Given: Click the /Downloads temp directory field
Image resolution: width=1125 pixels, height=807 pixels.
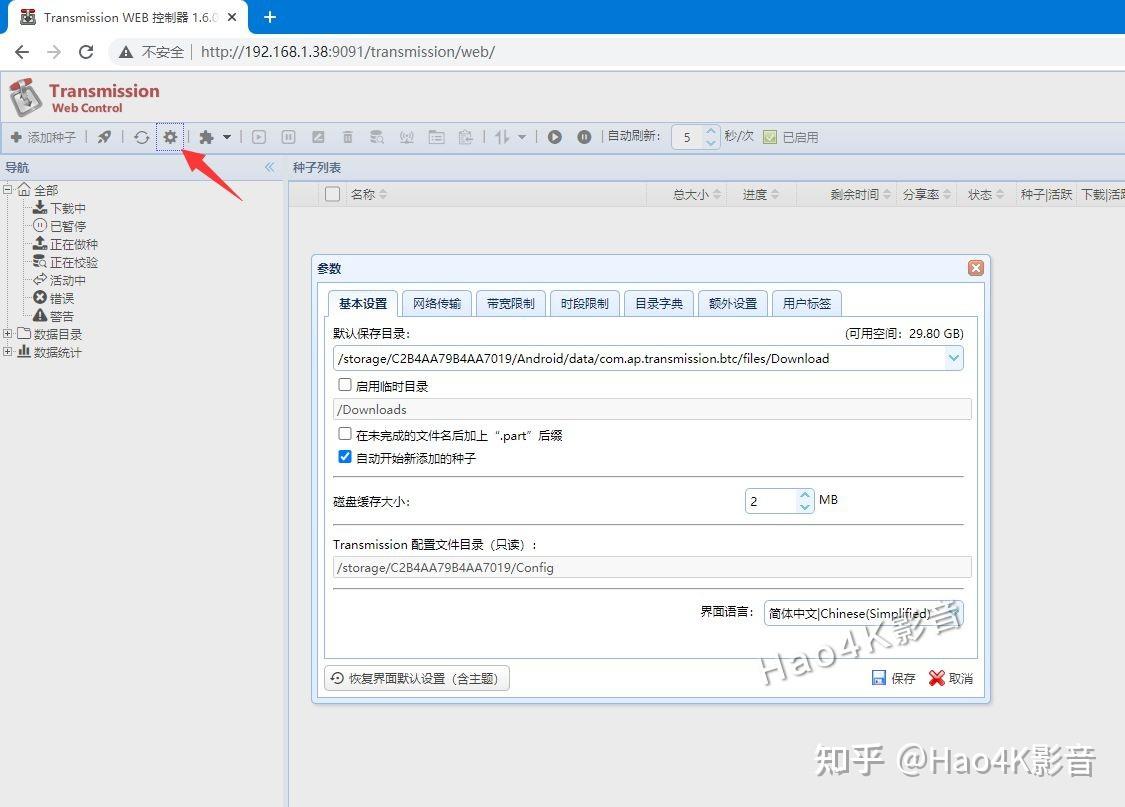Looking at the screenshot, I should click(652, 410).
